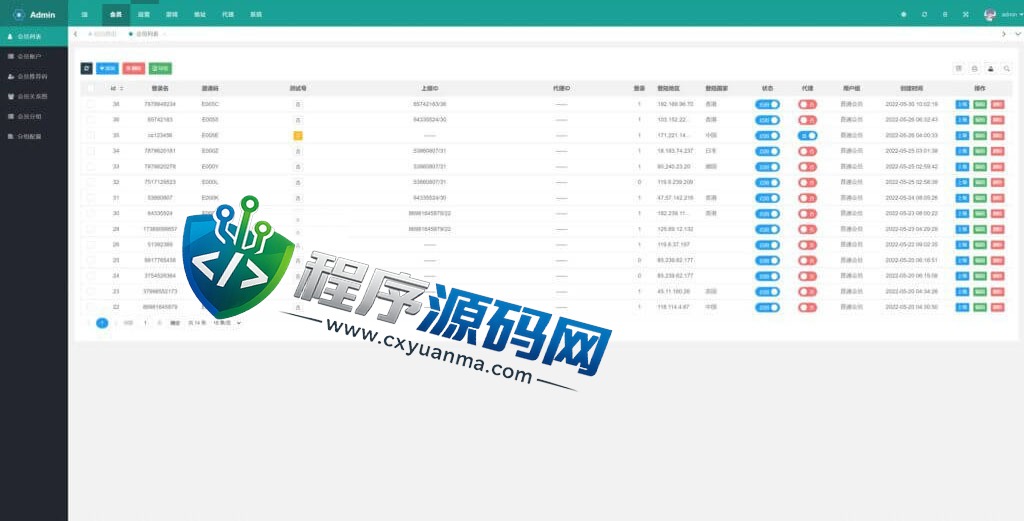Viewport: 1024px width, 521px height.
Task: Select the active first top navigation tab
Action: click(116, 14)
